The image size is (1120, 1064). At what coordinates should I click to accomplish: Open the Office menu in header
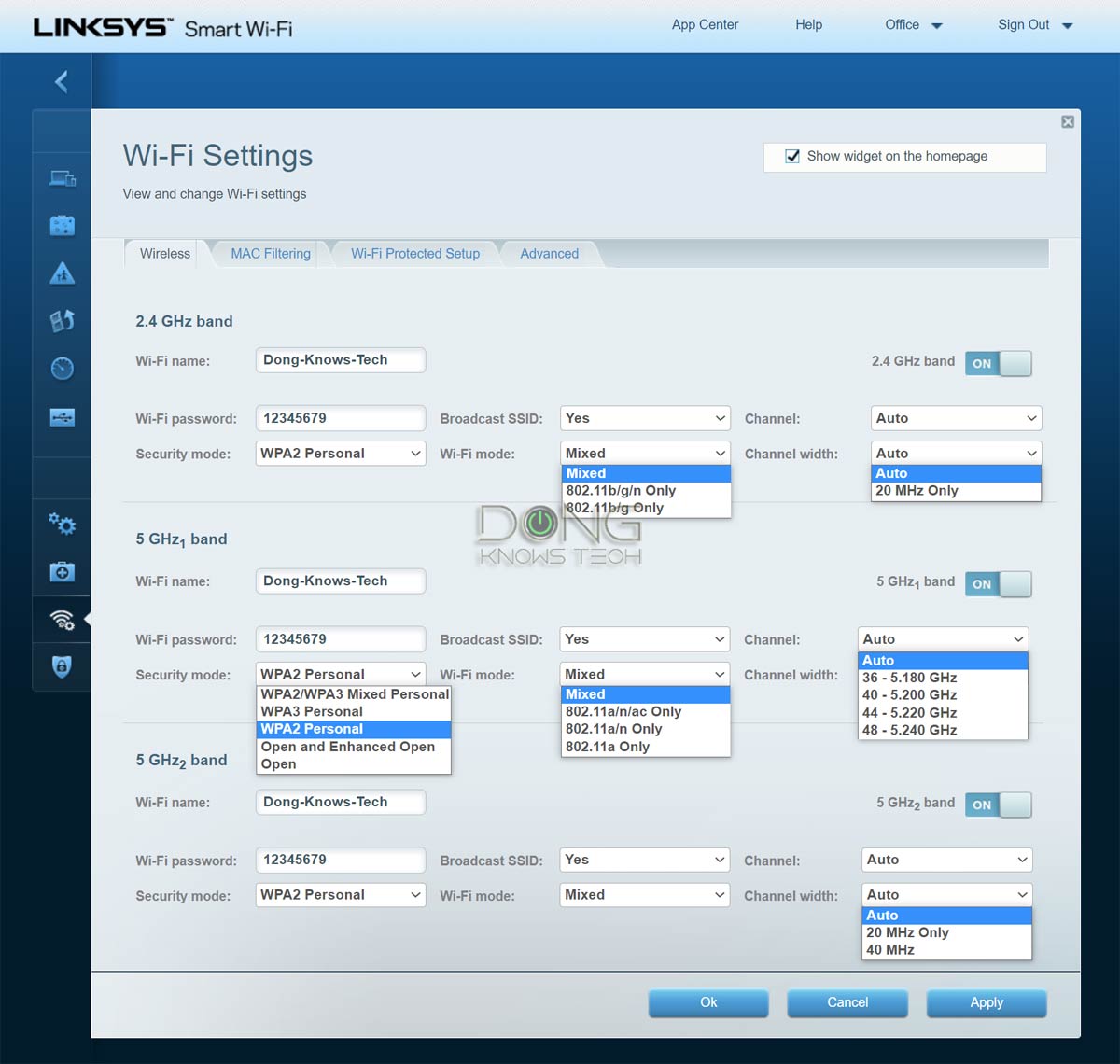(x=913, y=25)
